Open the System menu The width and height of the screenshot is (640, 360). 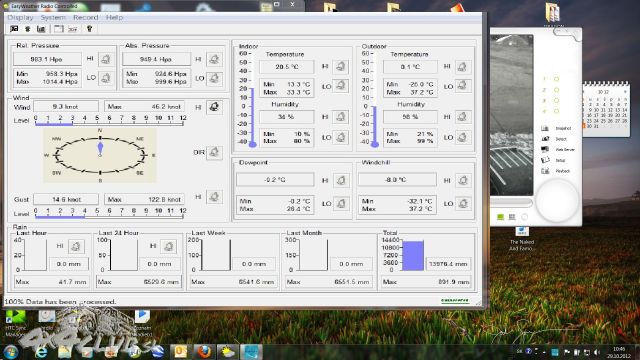[53, 18]
